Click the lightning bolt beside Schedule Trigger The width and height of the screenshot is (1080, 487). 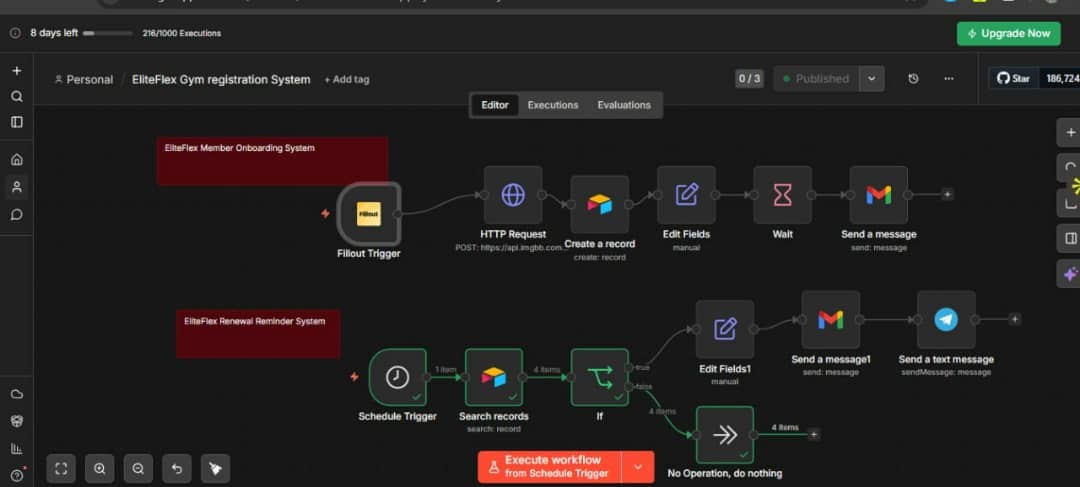coord(354,377)
